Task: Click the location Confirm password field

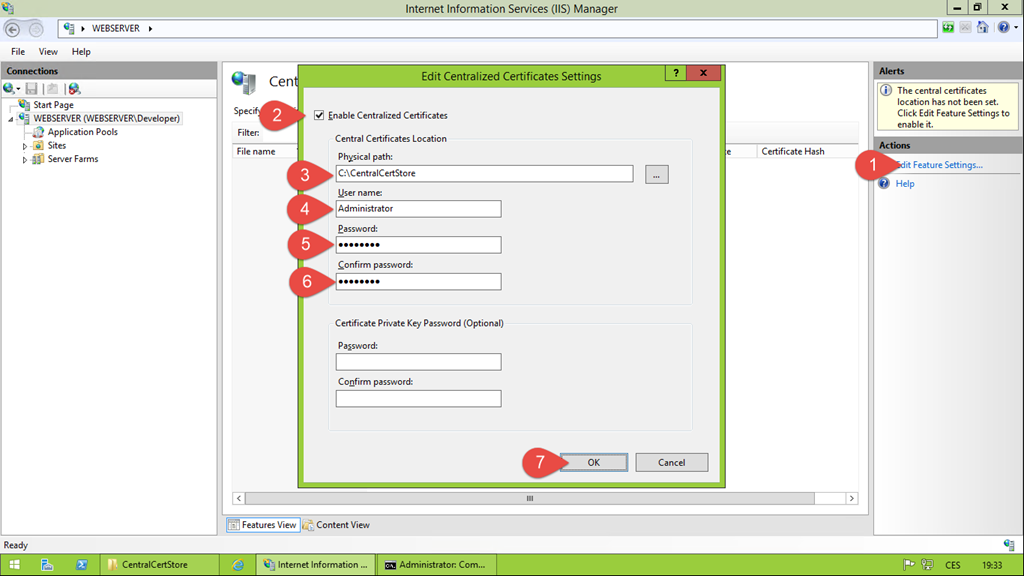Action: tap(418, 281)
